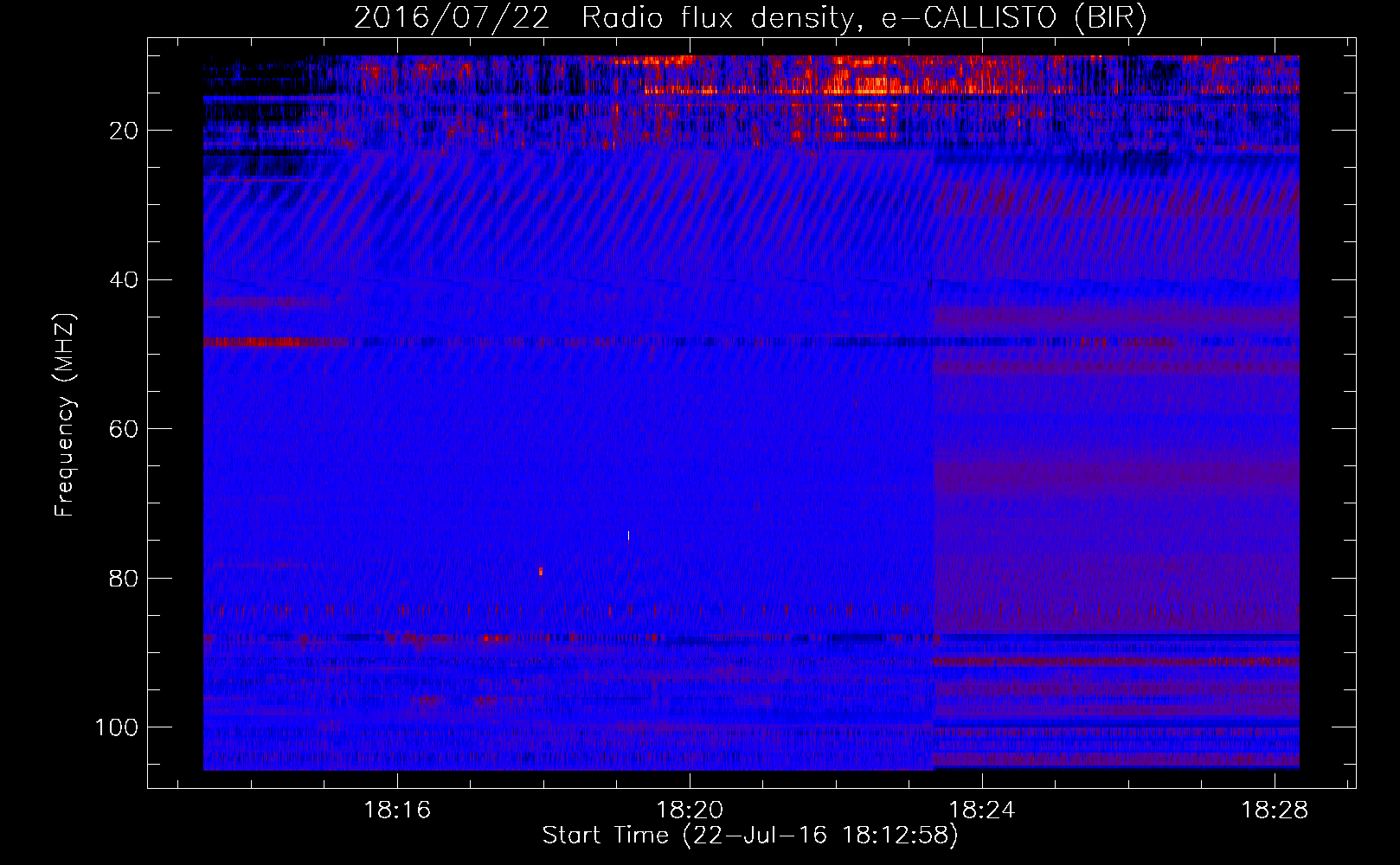The width and height of the screenshot is (1400, 865).
Task: Click the '40' frequency tick label
Action: (x=124, y=280)
